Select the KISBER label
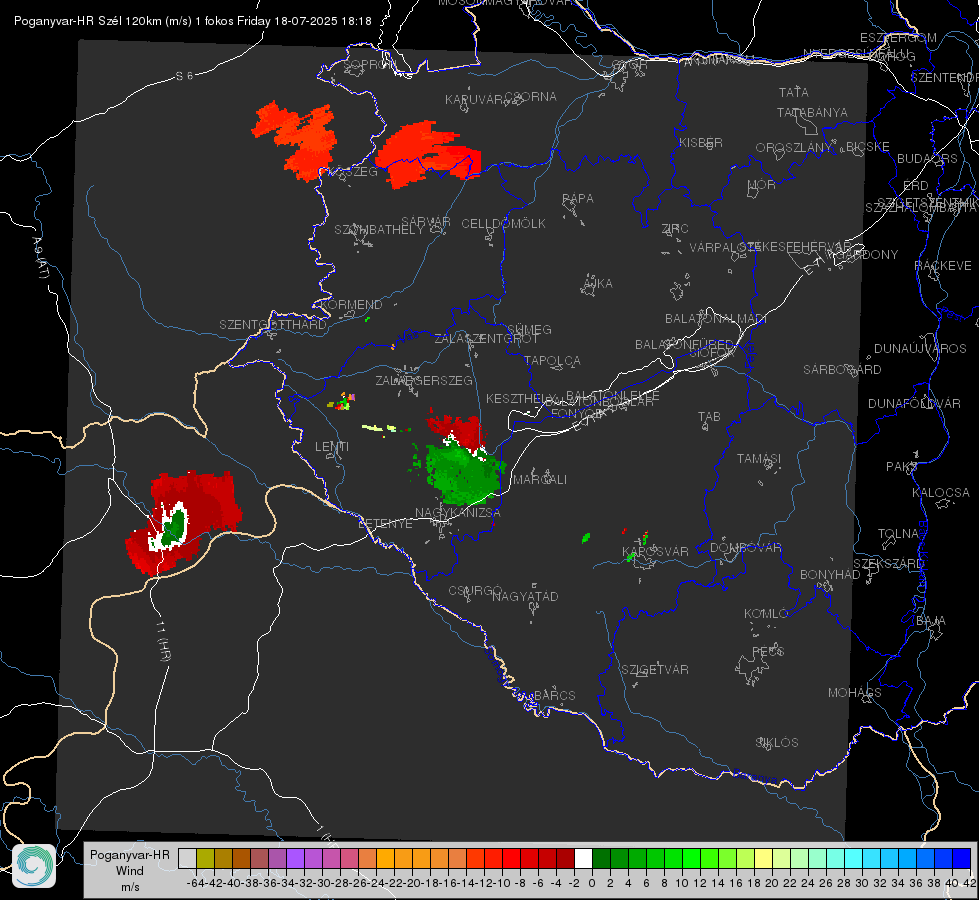Screen dimensions: 979x900 pos(701,142)
